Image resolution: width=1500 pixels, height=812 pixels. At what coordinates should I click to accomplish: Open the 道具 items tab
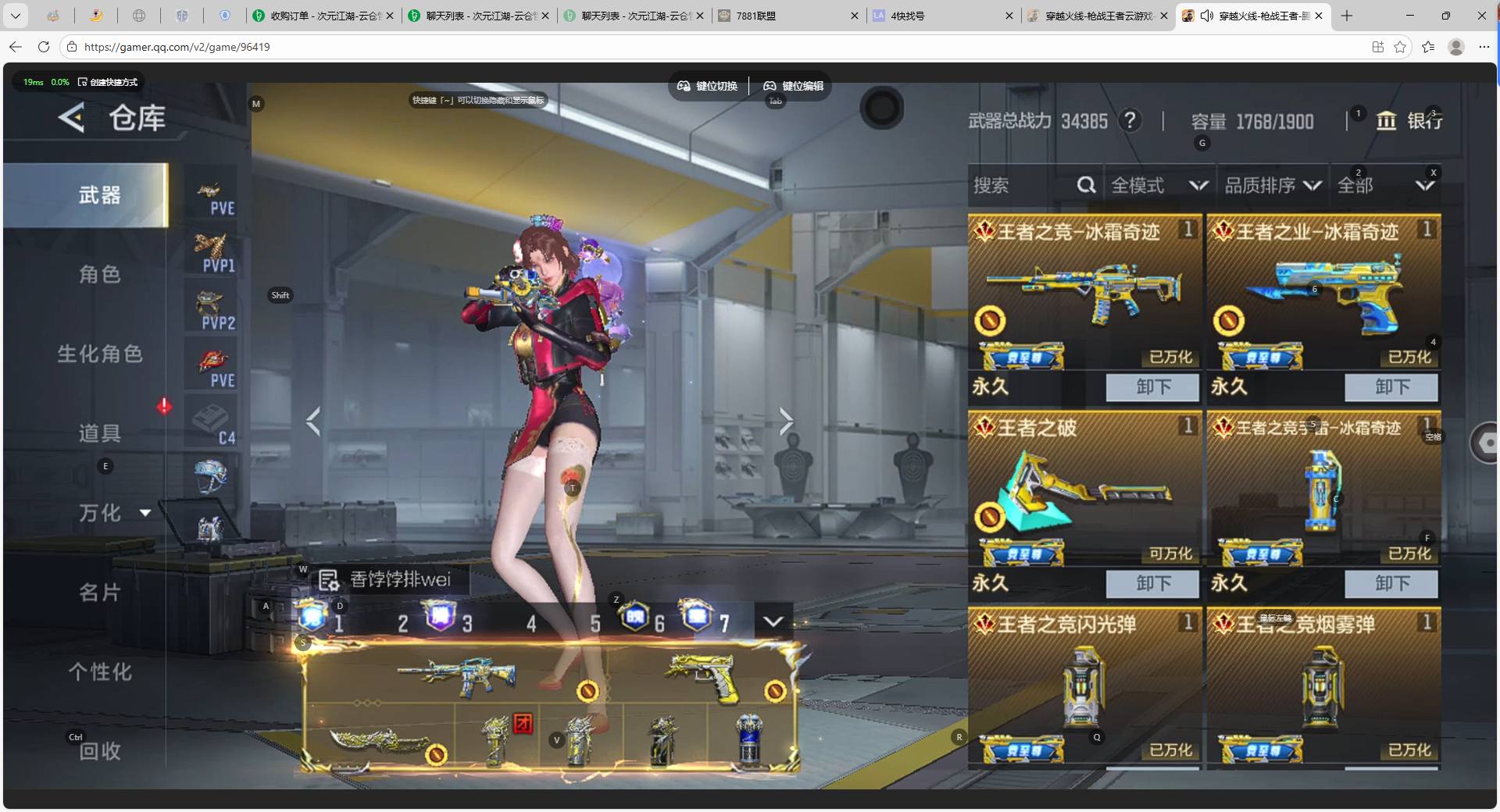pos(99,433)
